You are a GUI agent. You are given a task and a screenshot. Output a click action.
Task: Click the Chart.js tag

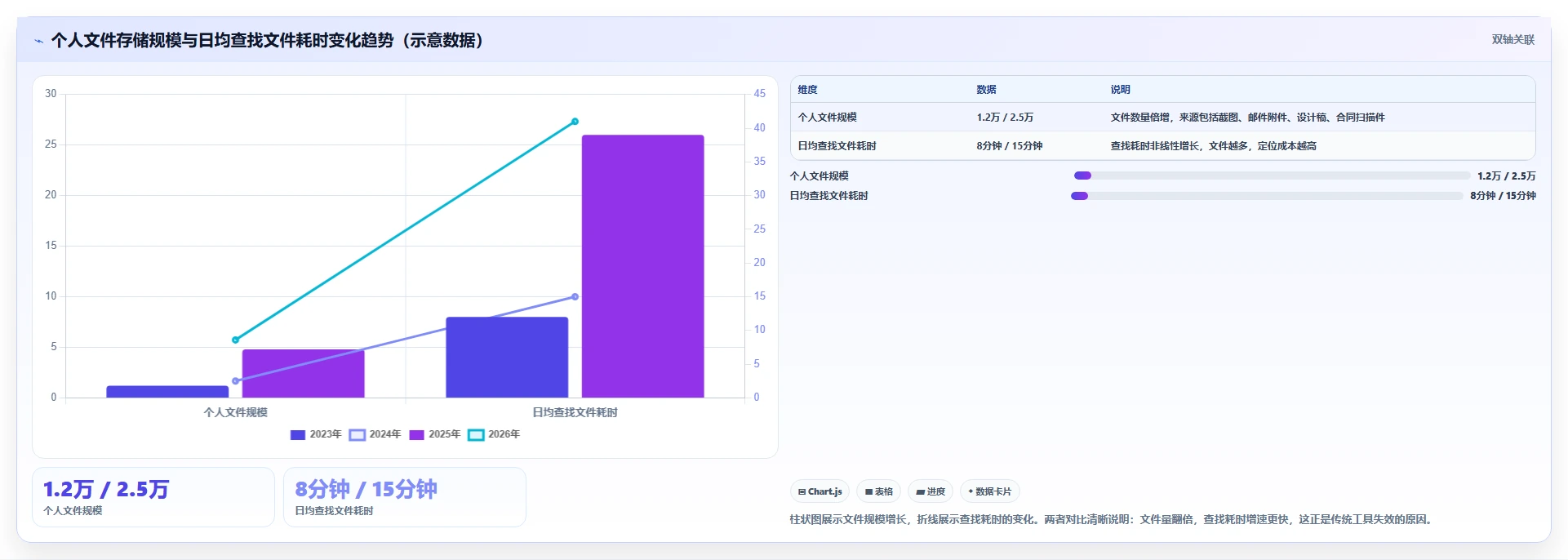820,491
